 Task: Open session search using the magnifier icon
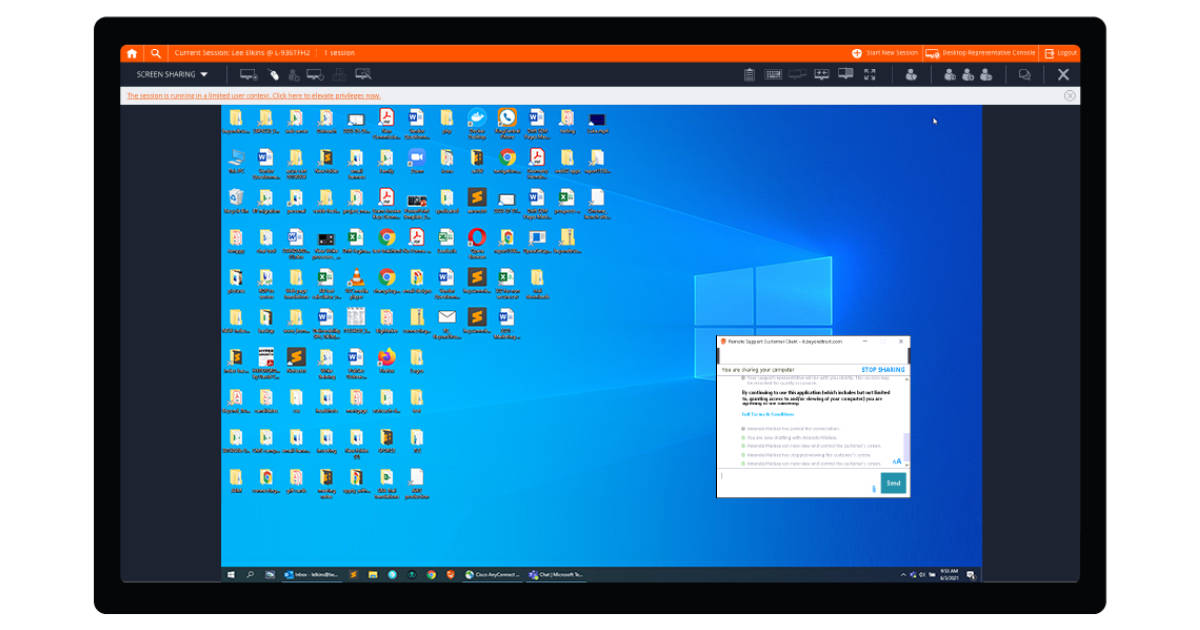click(x=158, y=52)
